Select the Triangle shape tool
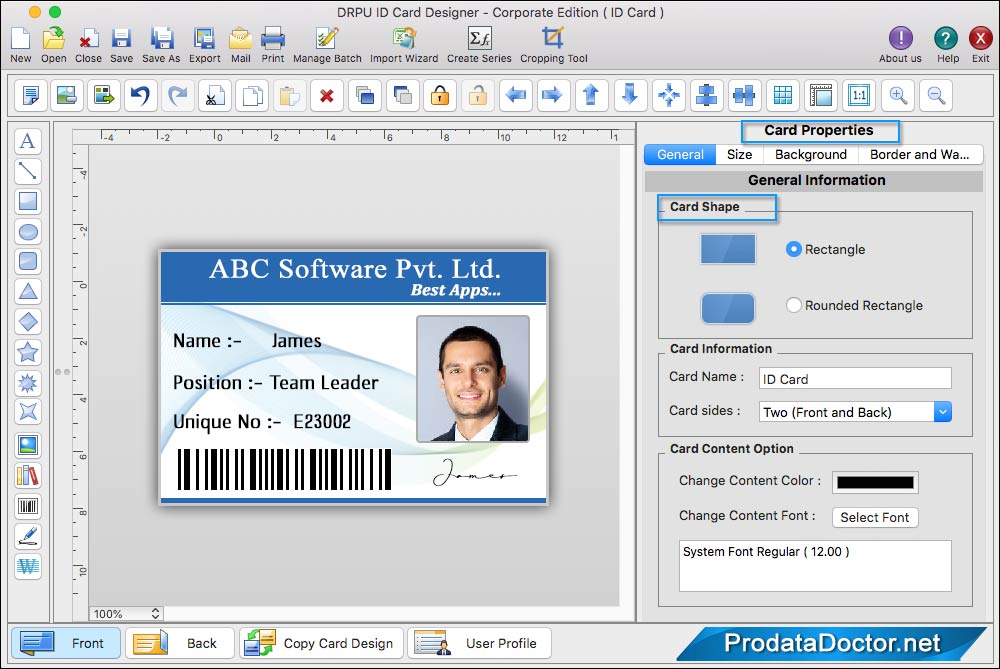Viewport: 1000px width, 669px height. (x=27, y=291)
